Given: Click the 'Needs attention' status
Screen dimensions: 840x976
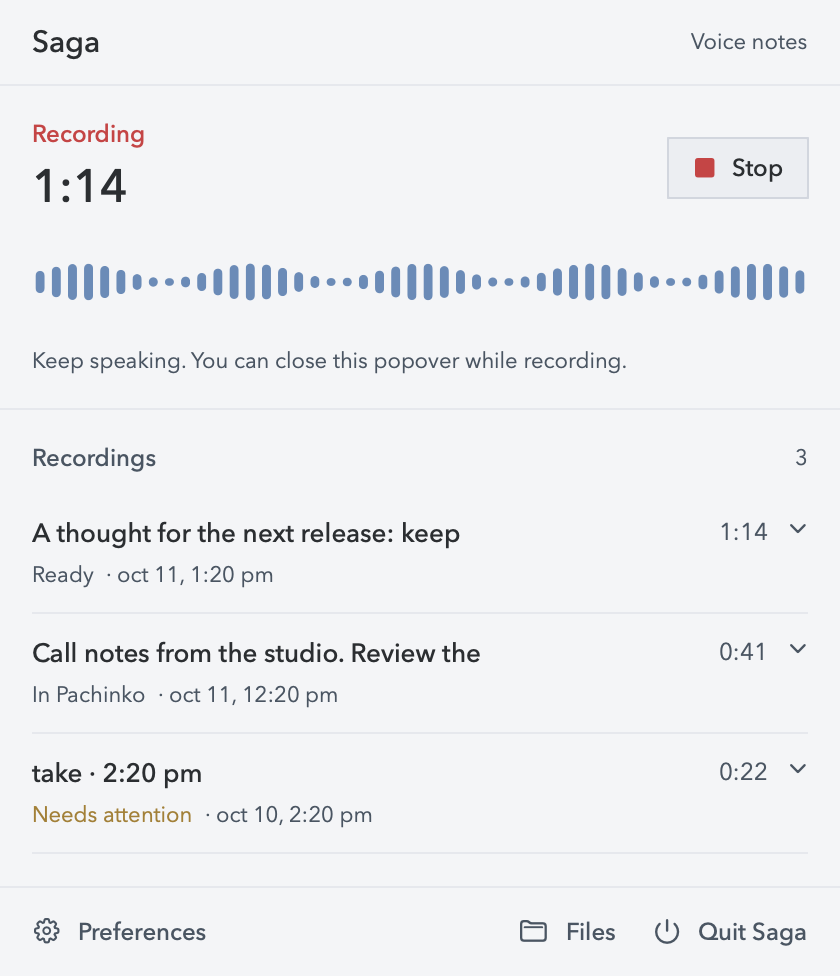Looking at the screenshot, I should 112,815.
